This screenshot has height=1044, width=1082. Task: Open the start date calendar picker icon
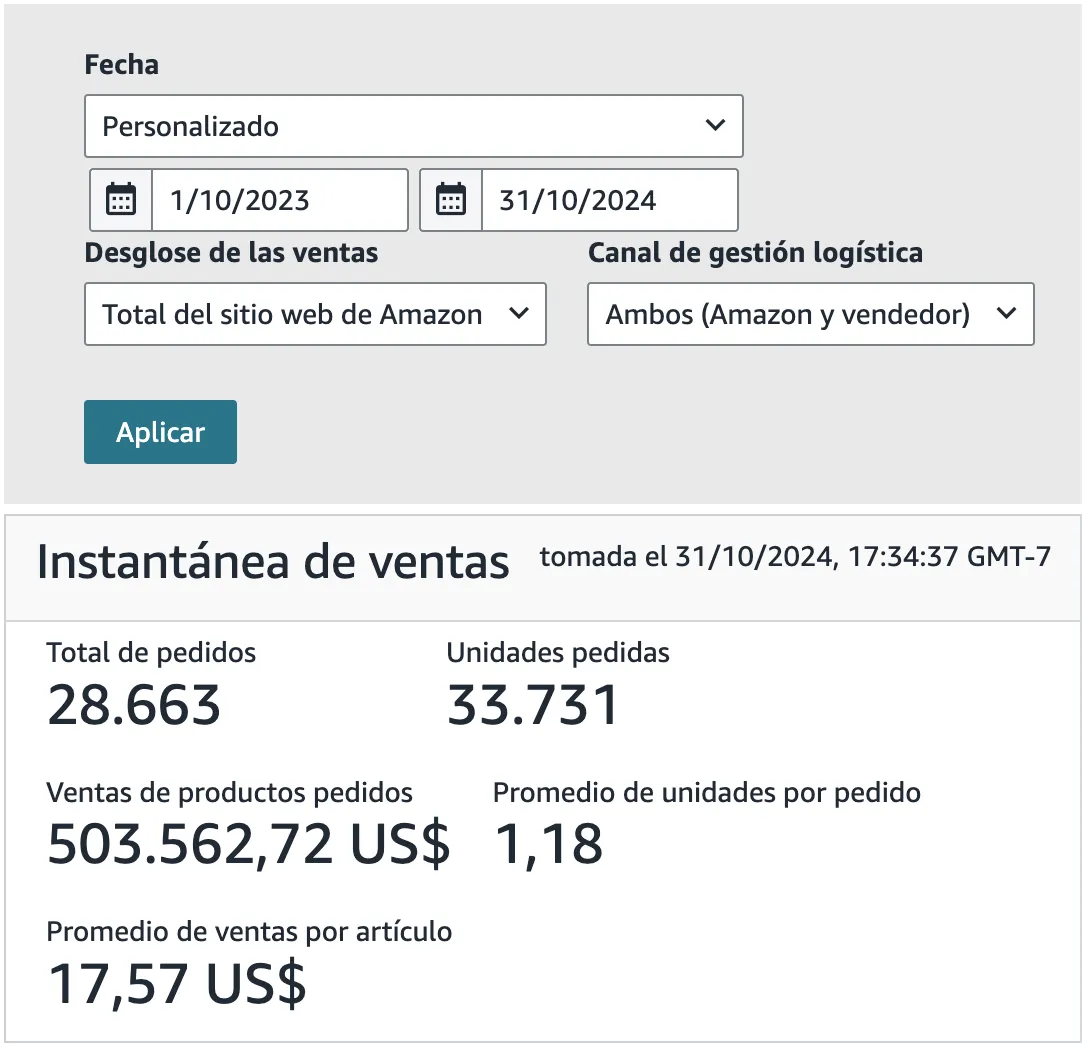click(x=121, y=200)
